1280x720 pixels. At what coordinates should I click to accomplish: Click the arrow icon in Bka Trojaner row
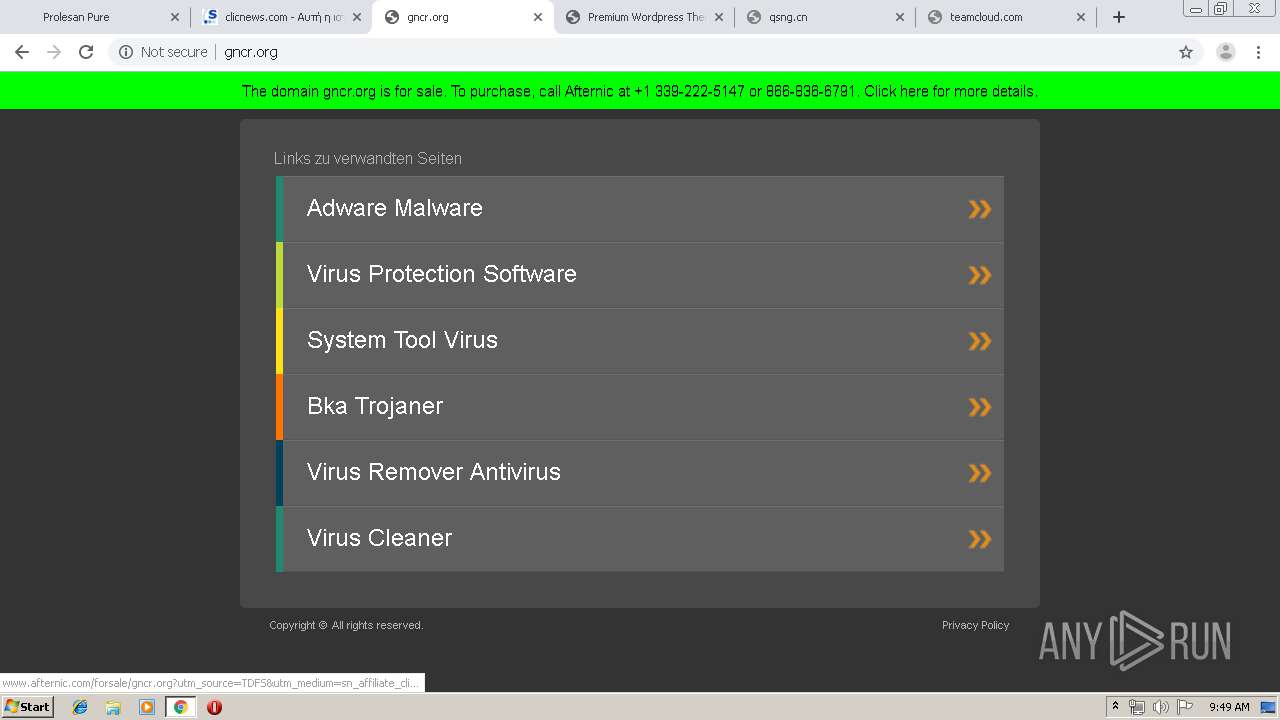(980, 407)
